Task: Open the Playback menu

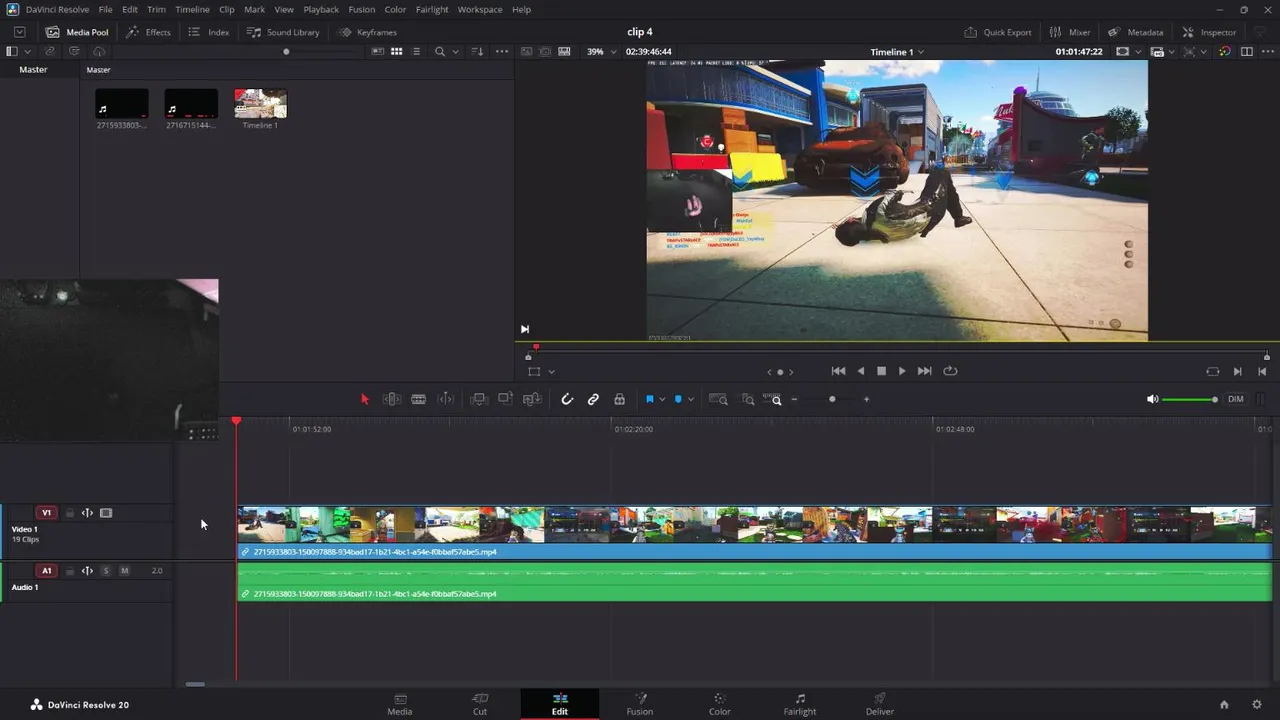Action: point(321,9)
